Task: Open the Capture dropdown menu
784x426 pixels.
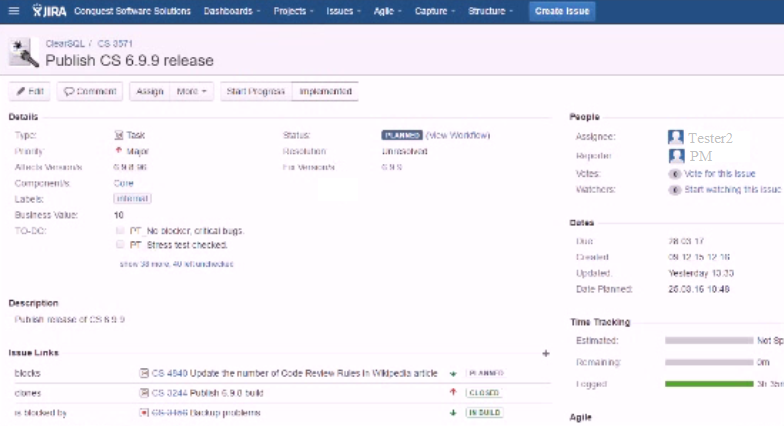Action: (434, 11)
